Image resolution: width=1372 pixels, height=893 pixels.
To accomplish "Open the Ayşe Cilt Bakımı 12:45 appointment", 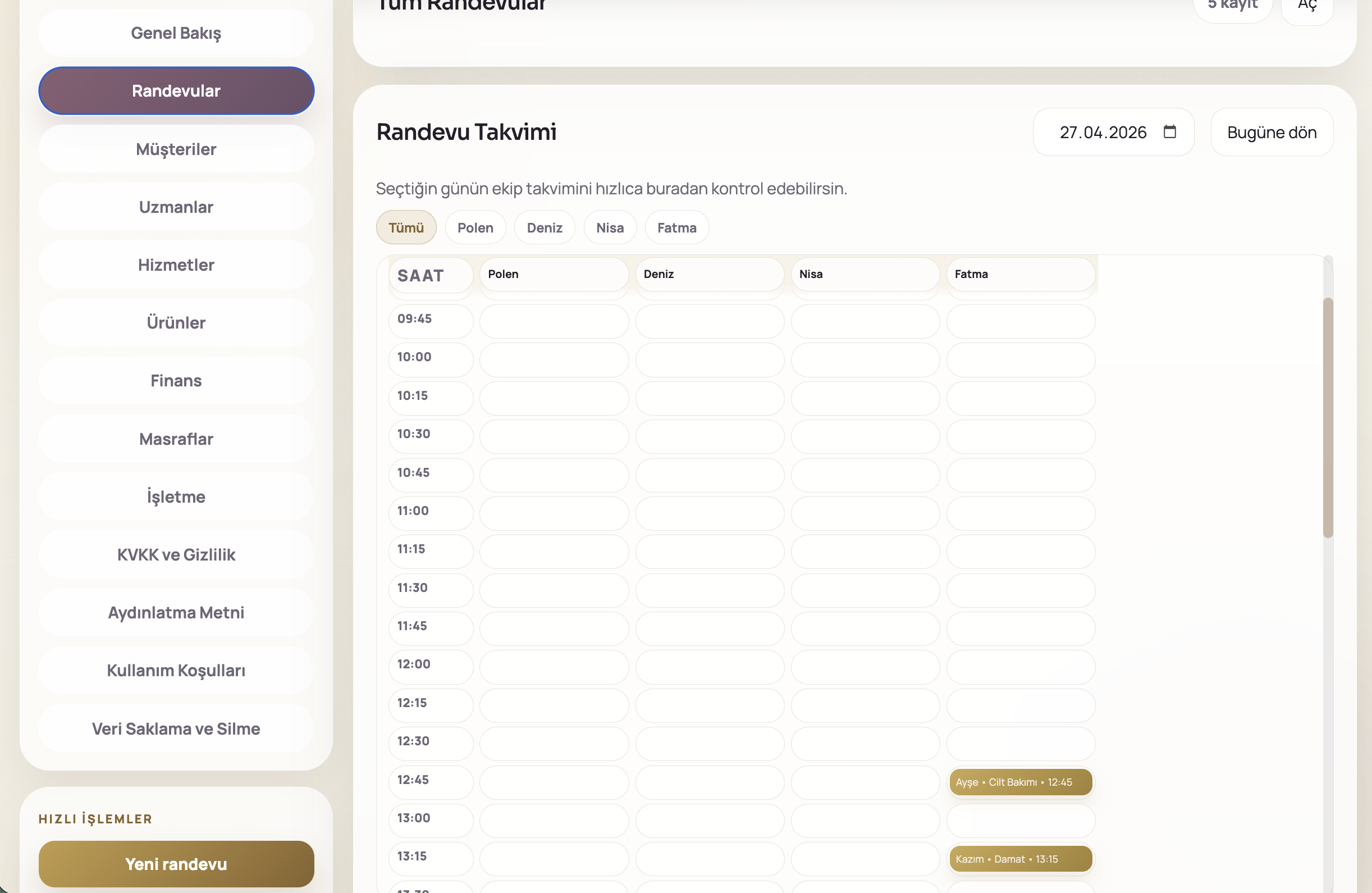I will coord(1021,782).
